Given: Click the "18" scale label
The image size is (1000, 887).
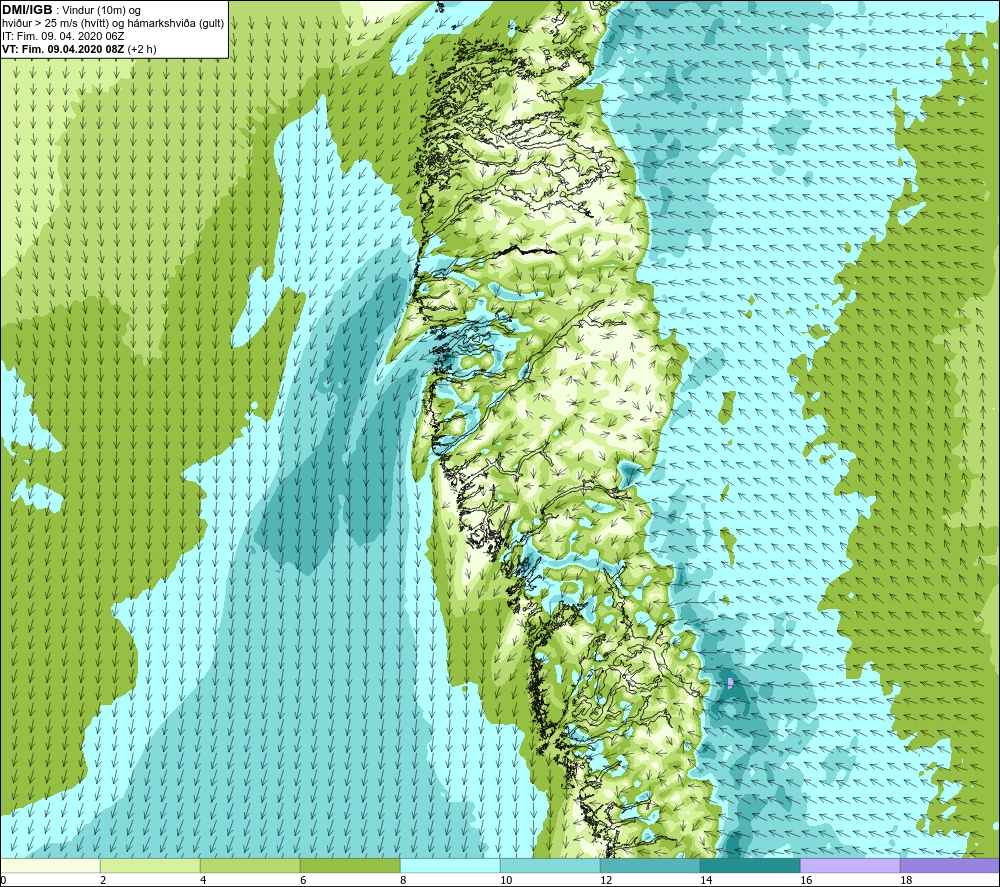Looking at the screenshot, I should coord(906,881).
